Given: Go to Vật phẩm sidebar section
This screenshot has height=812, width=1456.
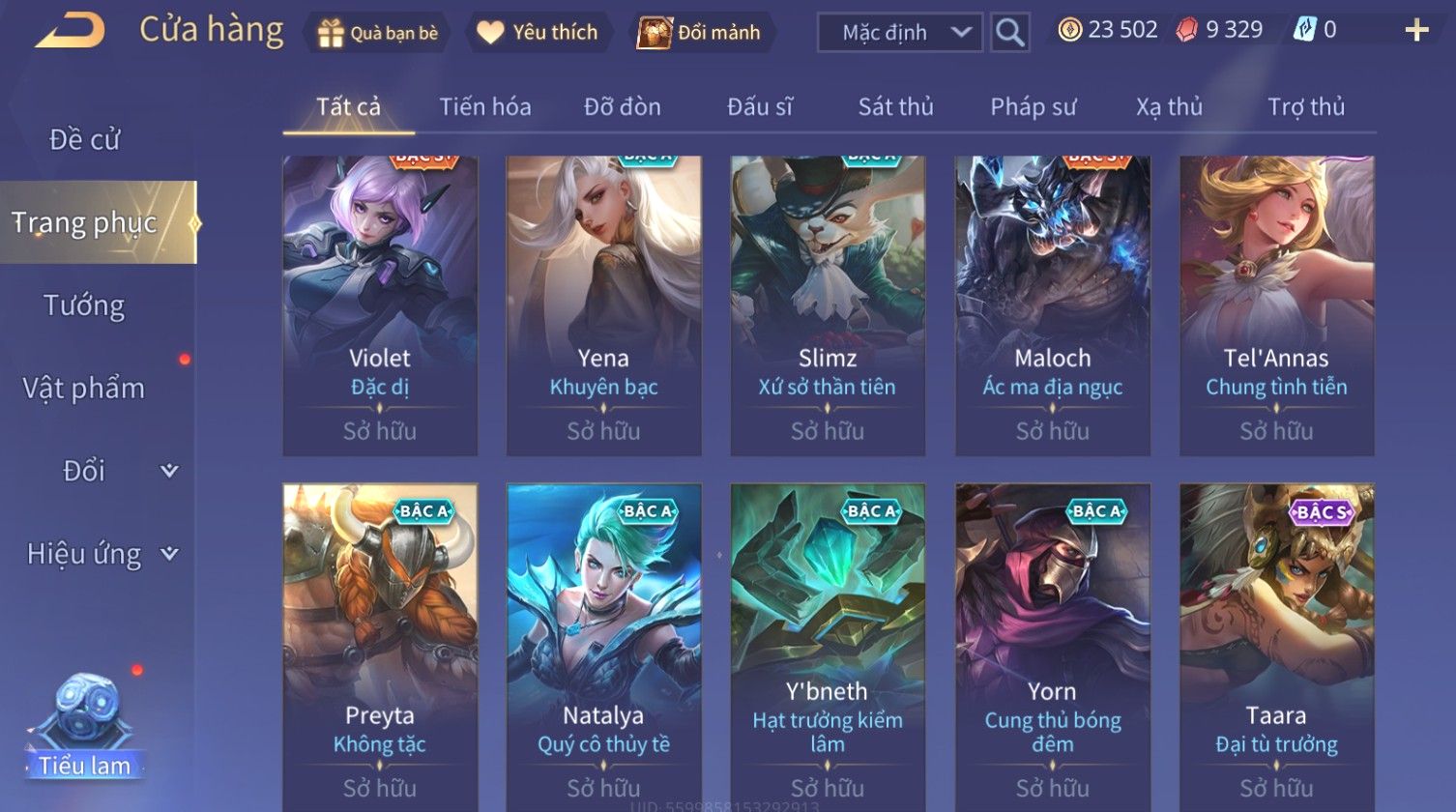Looking at the screenshot, I should point(84,389).
